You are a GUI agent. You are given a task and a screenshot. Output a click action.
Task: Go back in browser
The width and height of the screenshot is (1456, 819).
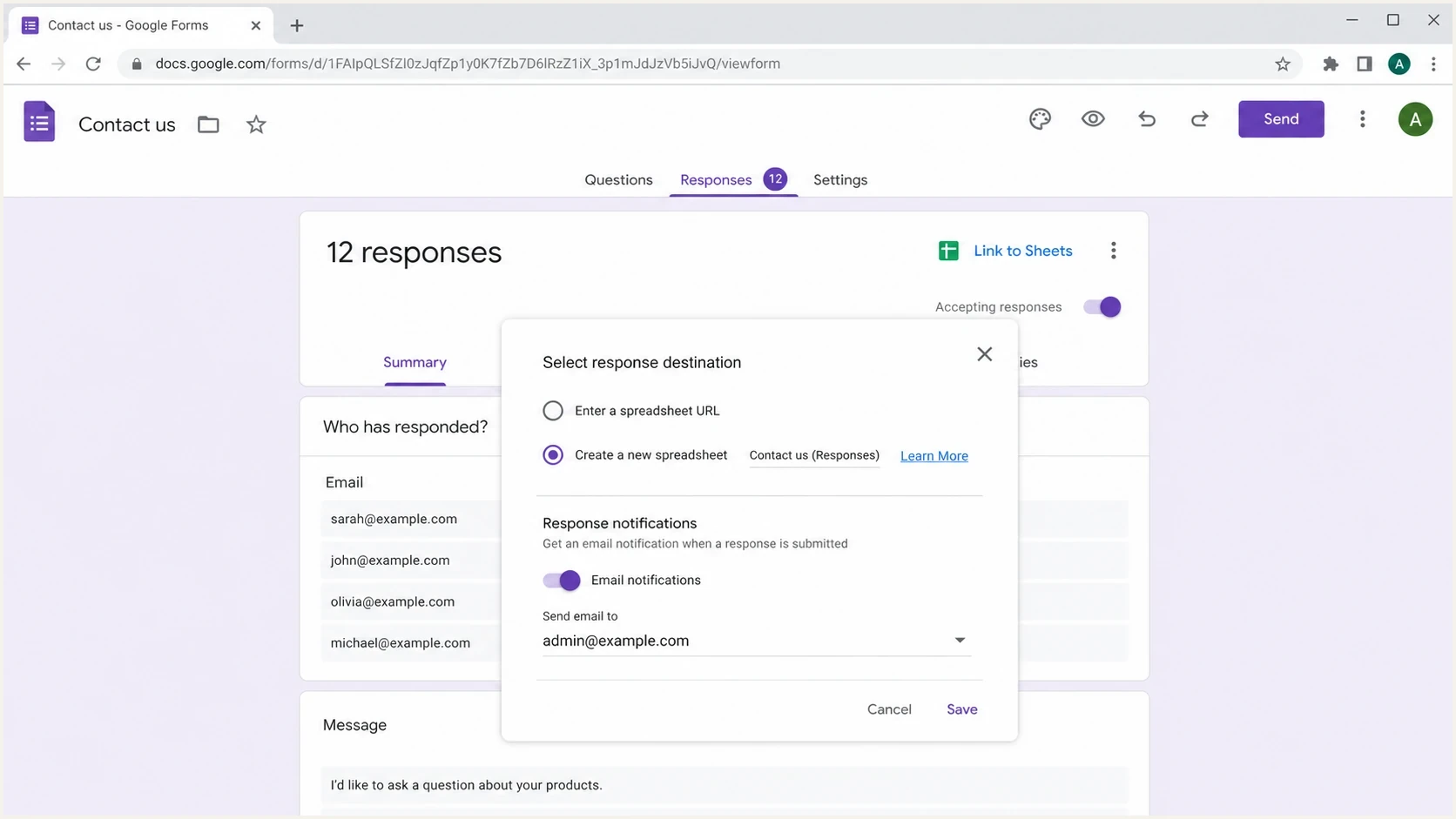point(24,64)
